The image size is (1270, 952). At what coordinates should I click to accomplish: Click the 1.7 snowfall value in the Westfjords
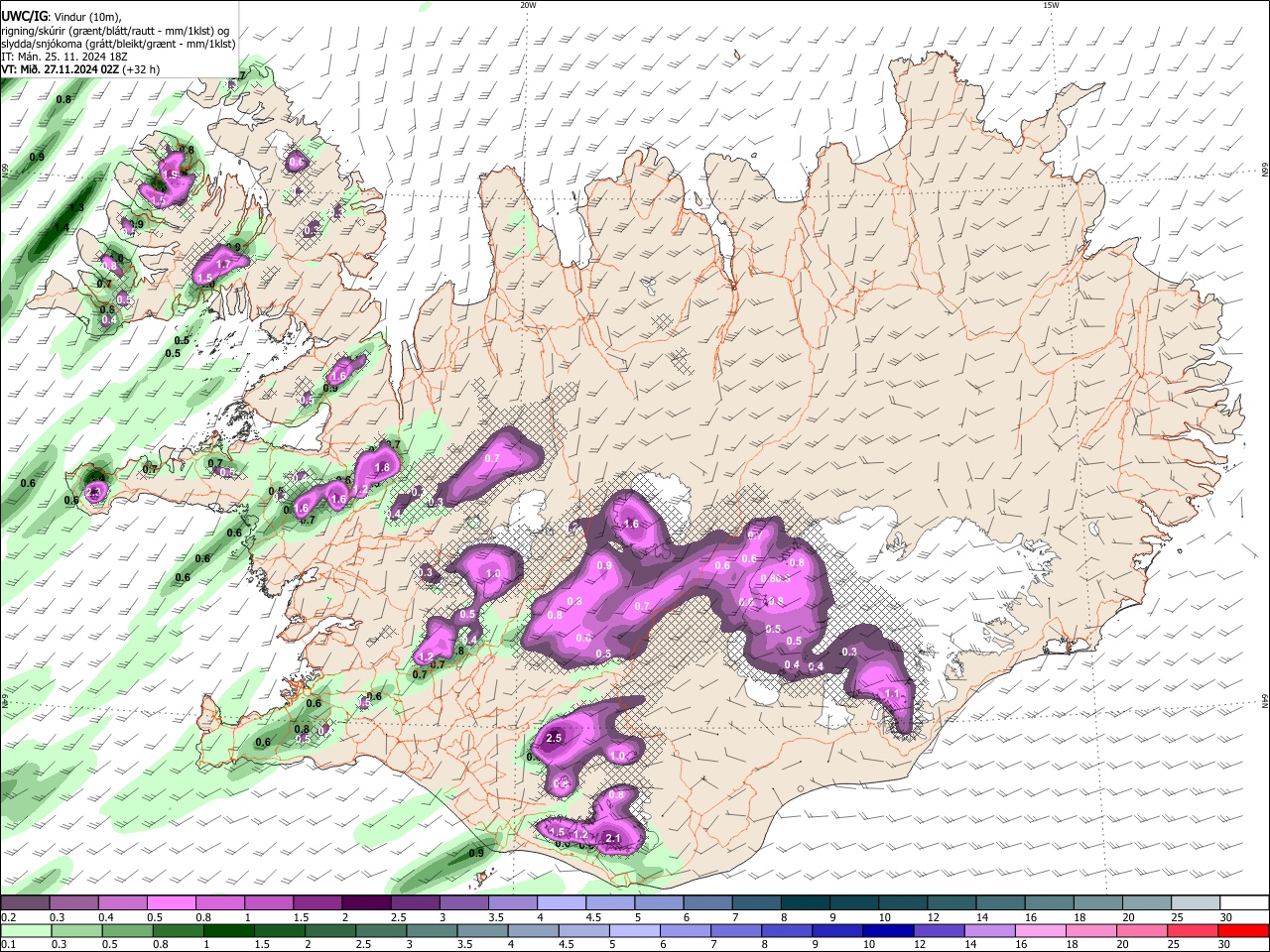[x=223, y=265]
